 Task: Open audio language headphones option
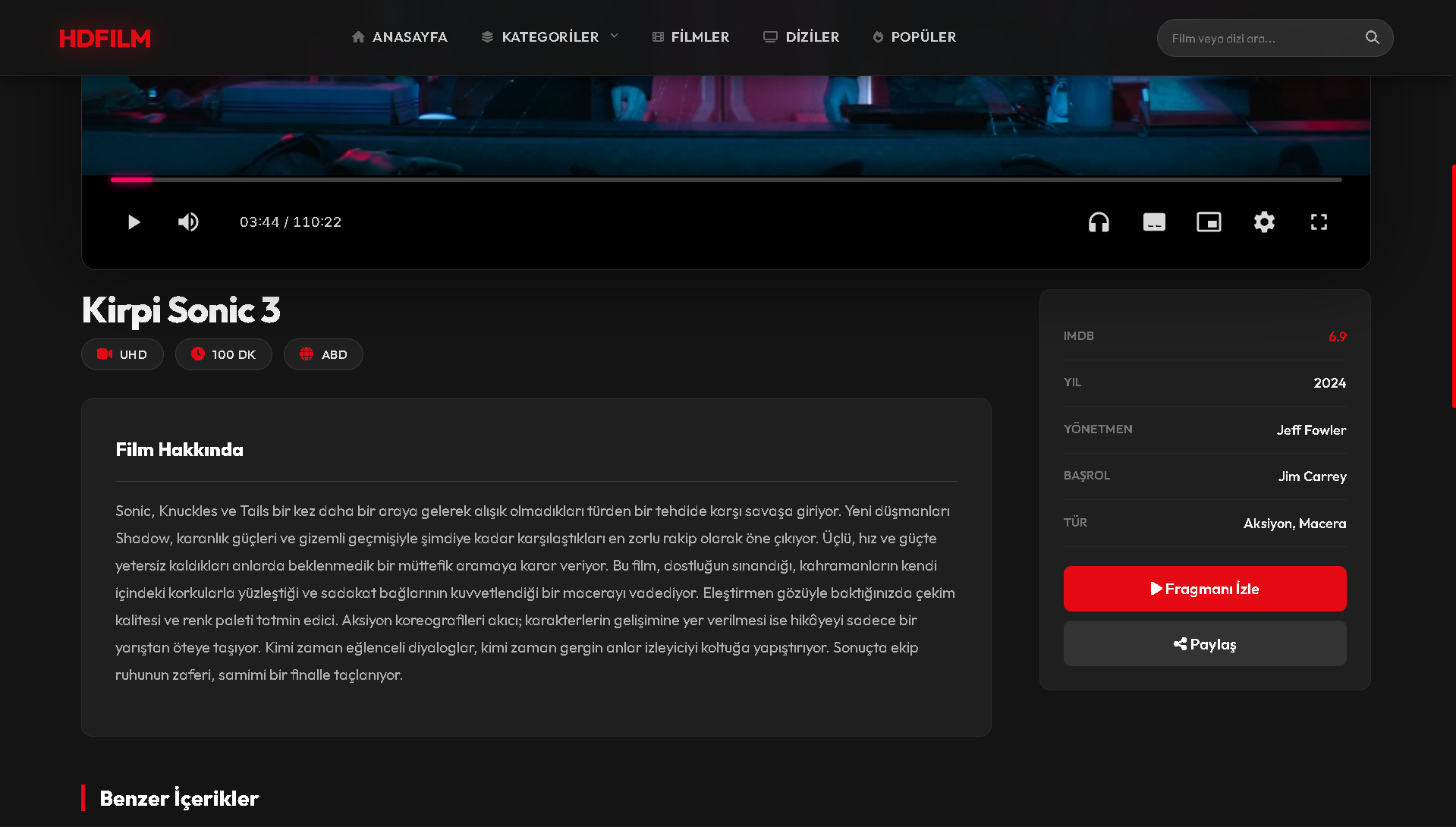tap(1099, 222)
